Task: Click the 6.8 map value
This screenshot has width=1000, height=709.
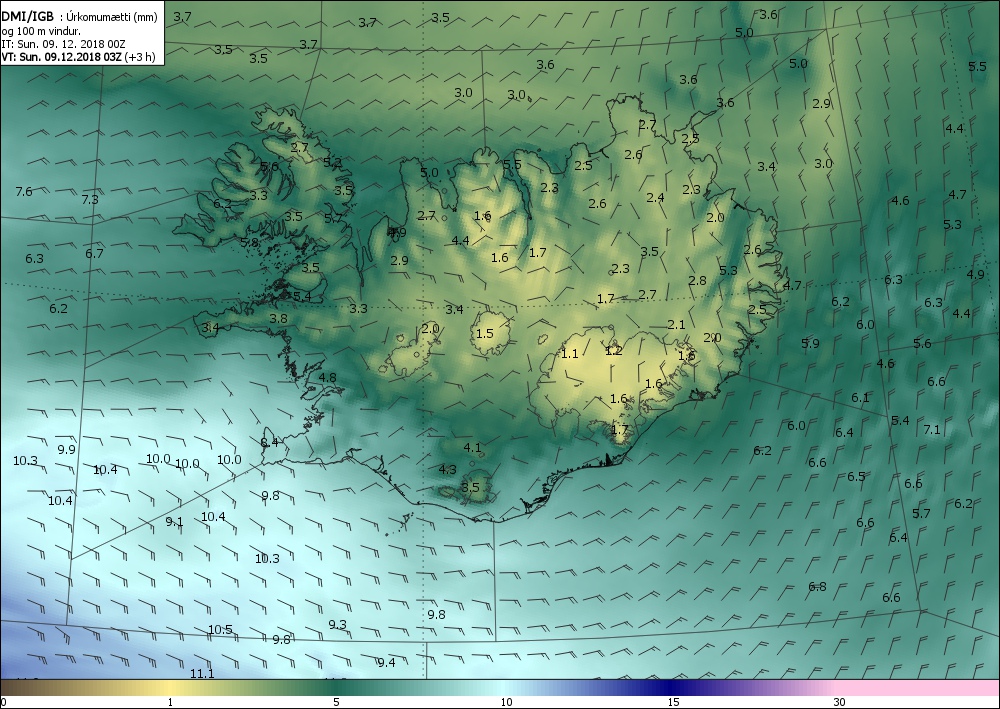Action: tap(817, 586)
